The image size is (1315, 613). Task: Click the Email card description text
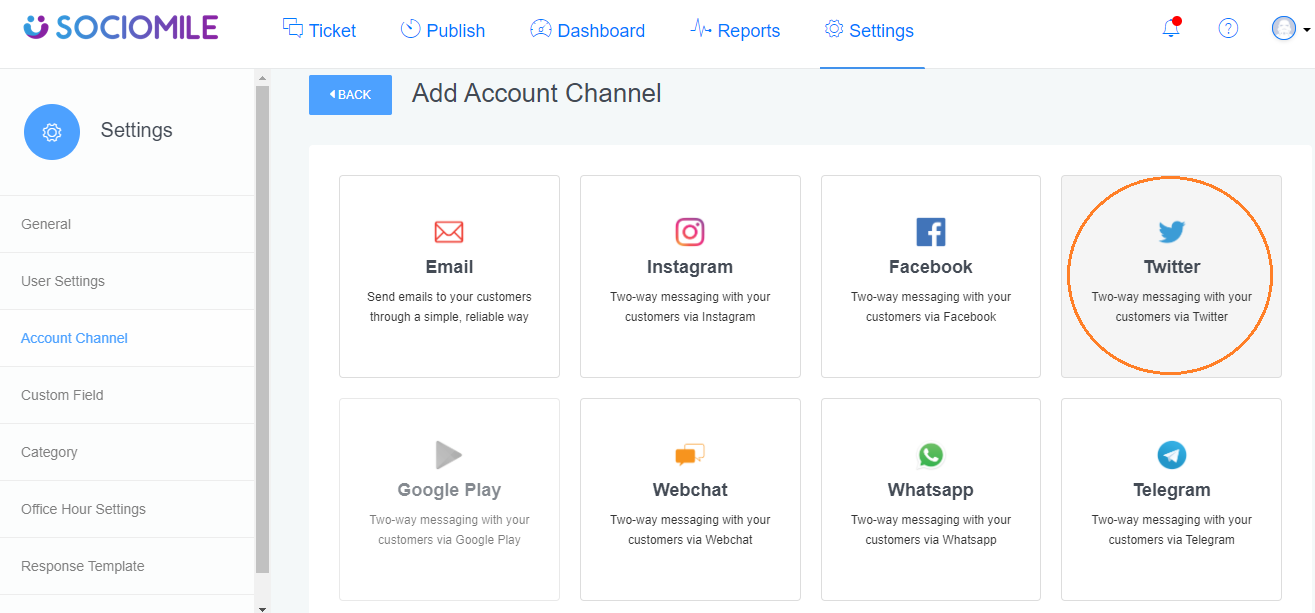pyautogui.click(x=449, y=307)
